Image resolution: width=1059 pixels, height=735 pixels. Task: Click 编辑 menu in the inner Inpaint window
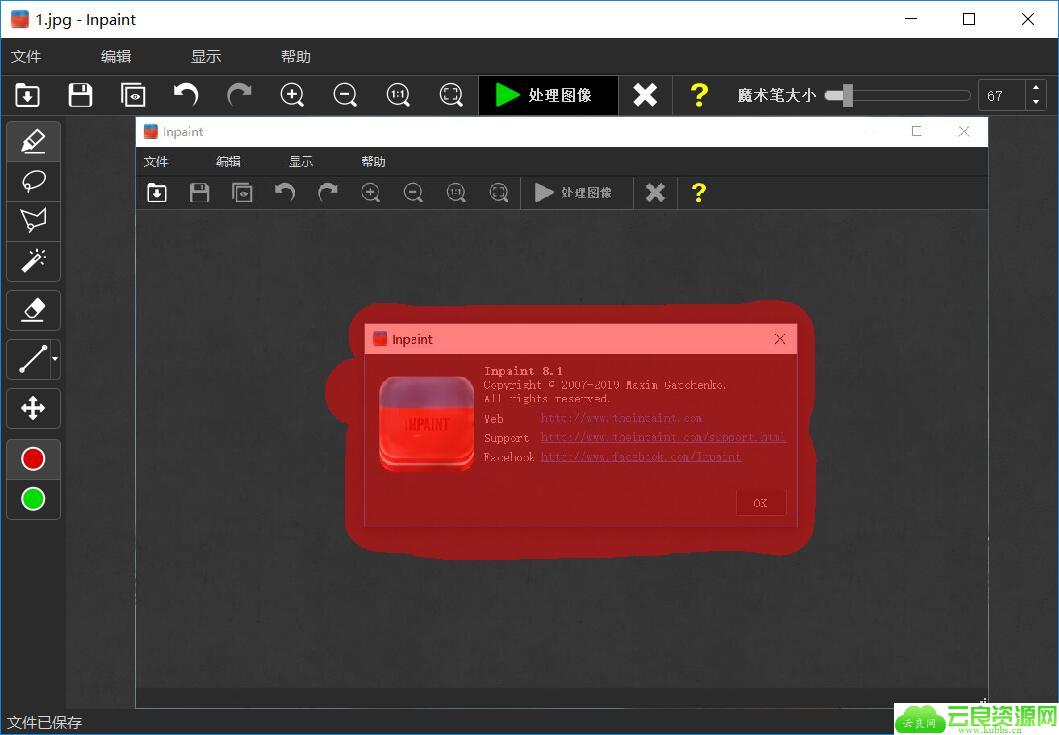point(228,161)
